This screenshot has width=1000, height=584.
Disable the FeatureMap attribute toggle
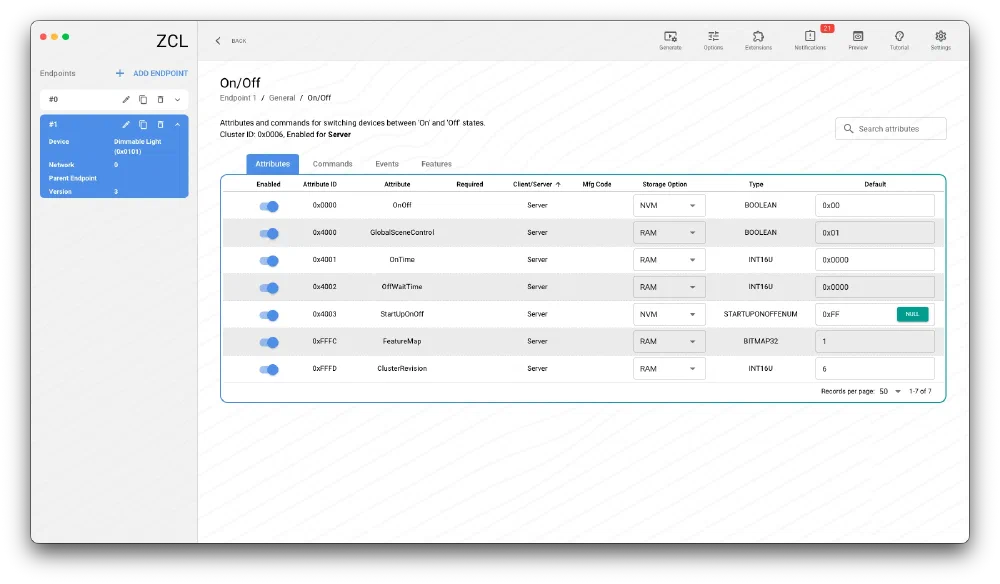[268, 341]
